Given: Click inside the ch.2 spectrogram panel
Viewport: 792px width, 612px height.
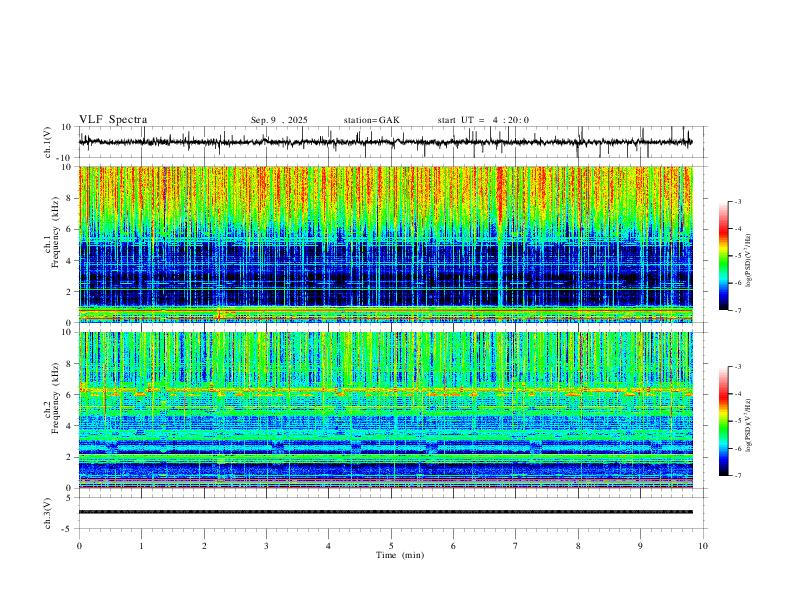Looking at the screenshot, I should point(385,410).
